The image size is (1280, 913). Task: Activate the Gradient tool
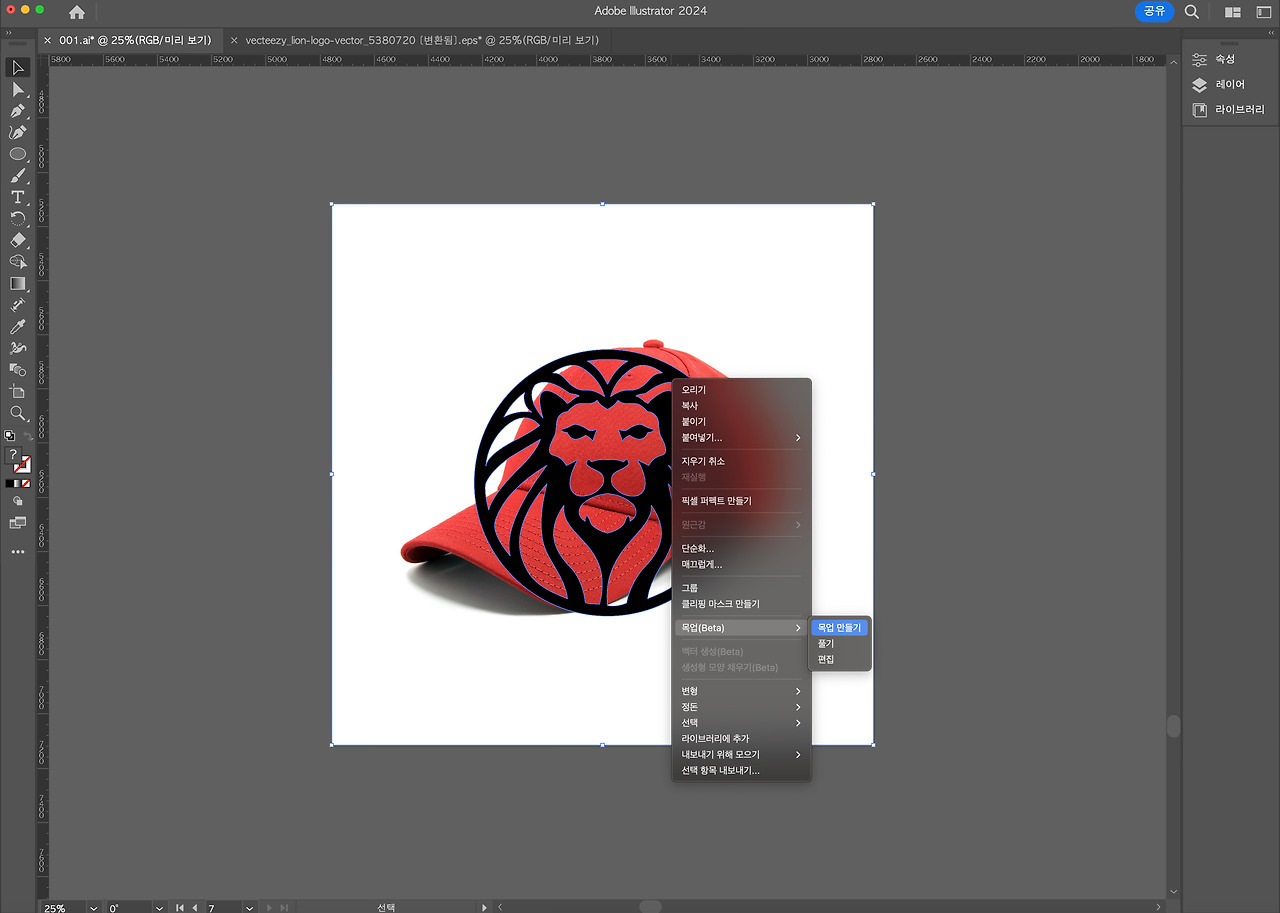point(18,283)
